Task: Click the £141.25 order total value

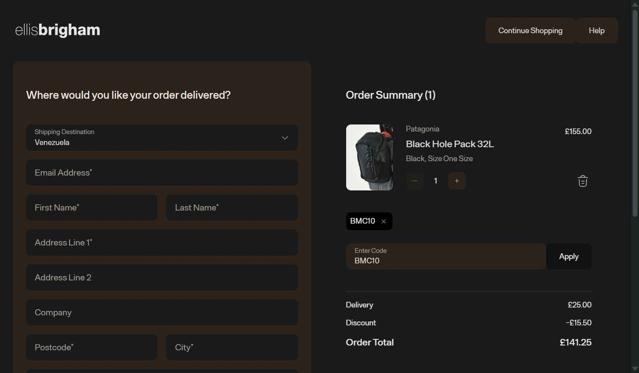Action: point(575,342)
